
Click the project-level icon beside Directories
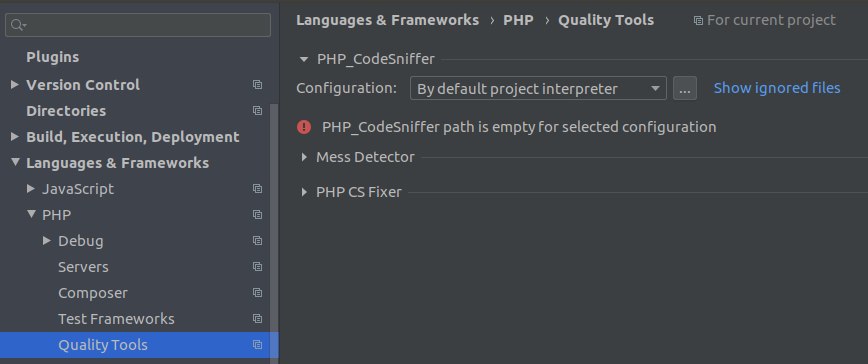point(257,111)
